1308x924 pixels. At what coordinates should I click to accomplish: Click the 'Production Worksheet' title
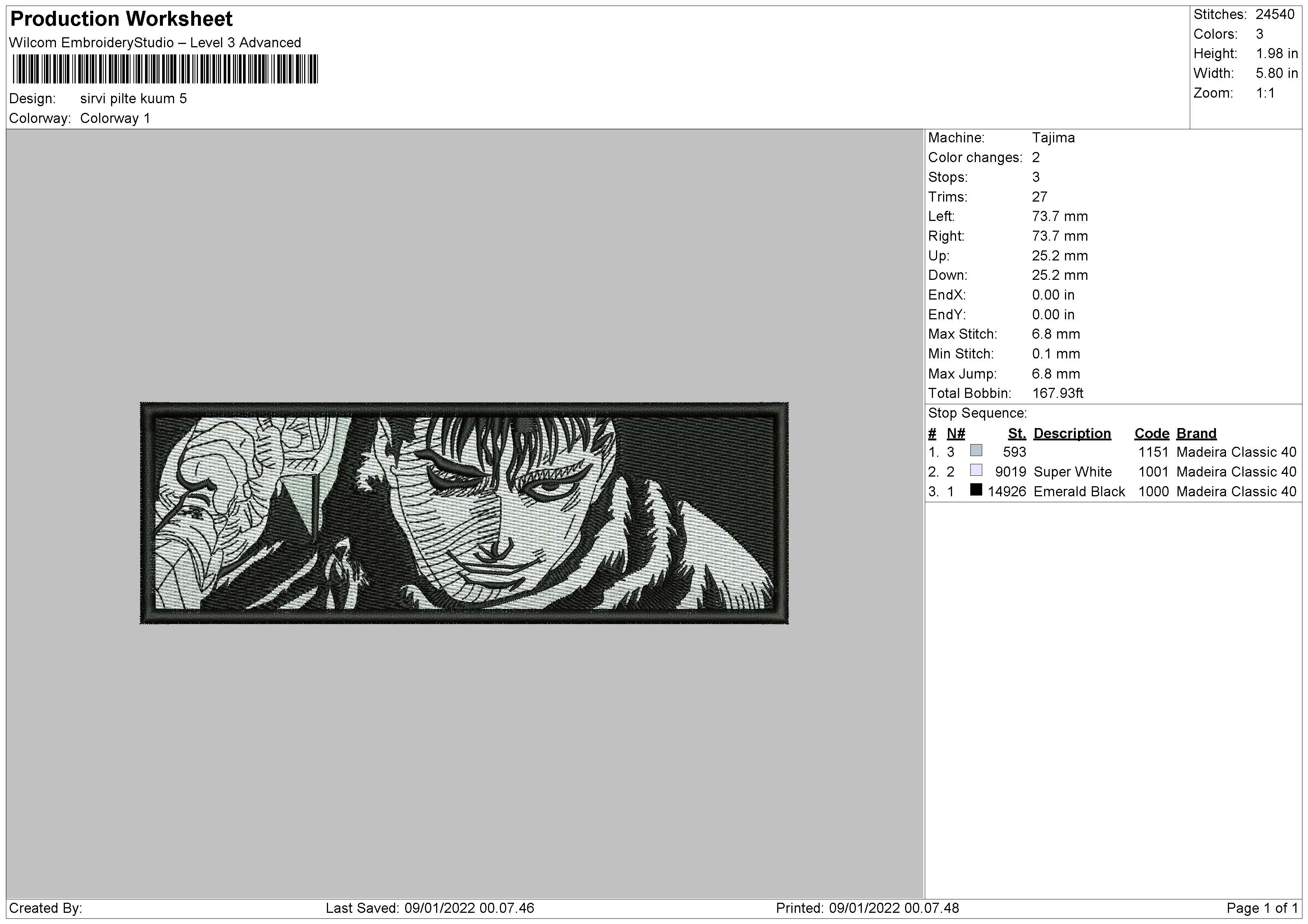point(122,19)
